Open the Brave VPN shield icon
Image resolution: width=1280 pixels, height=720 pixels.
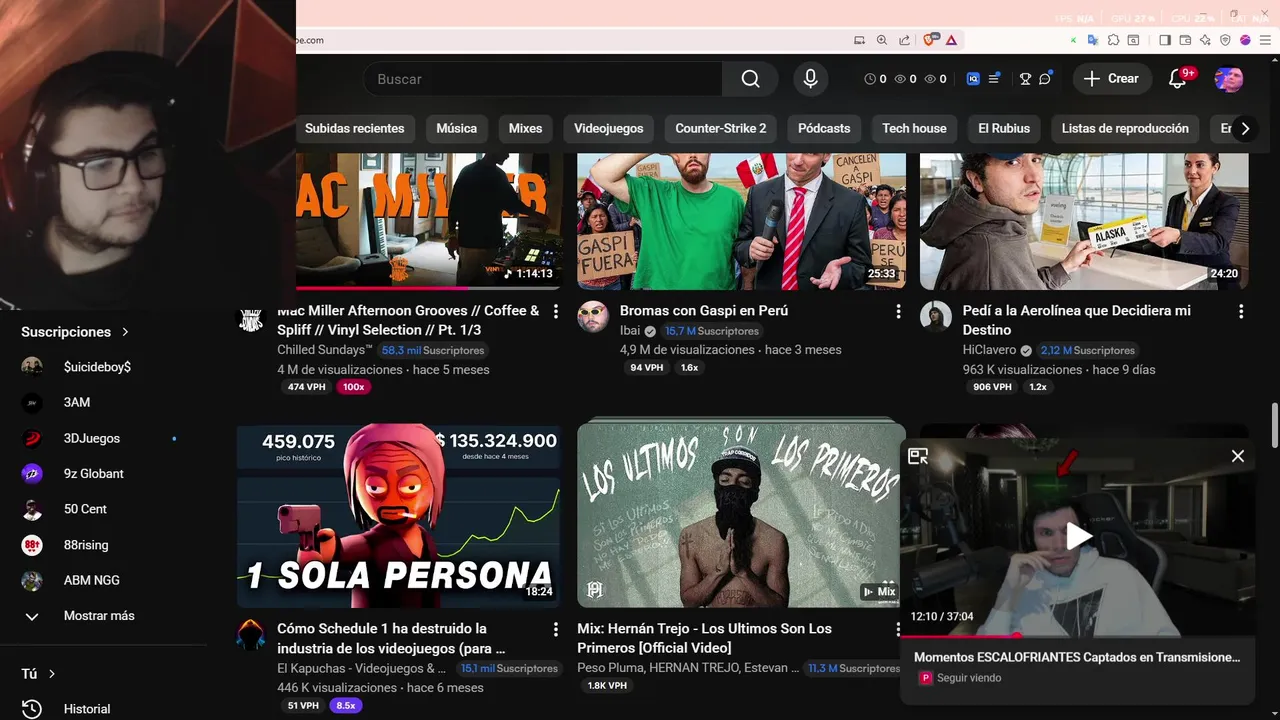click(x=1225, y=40)
